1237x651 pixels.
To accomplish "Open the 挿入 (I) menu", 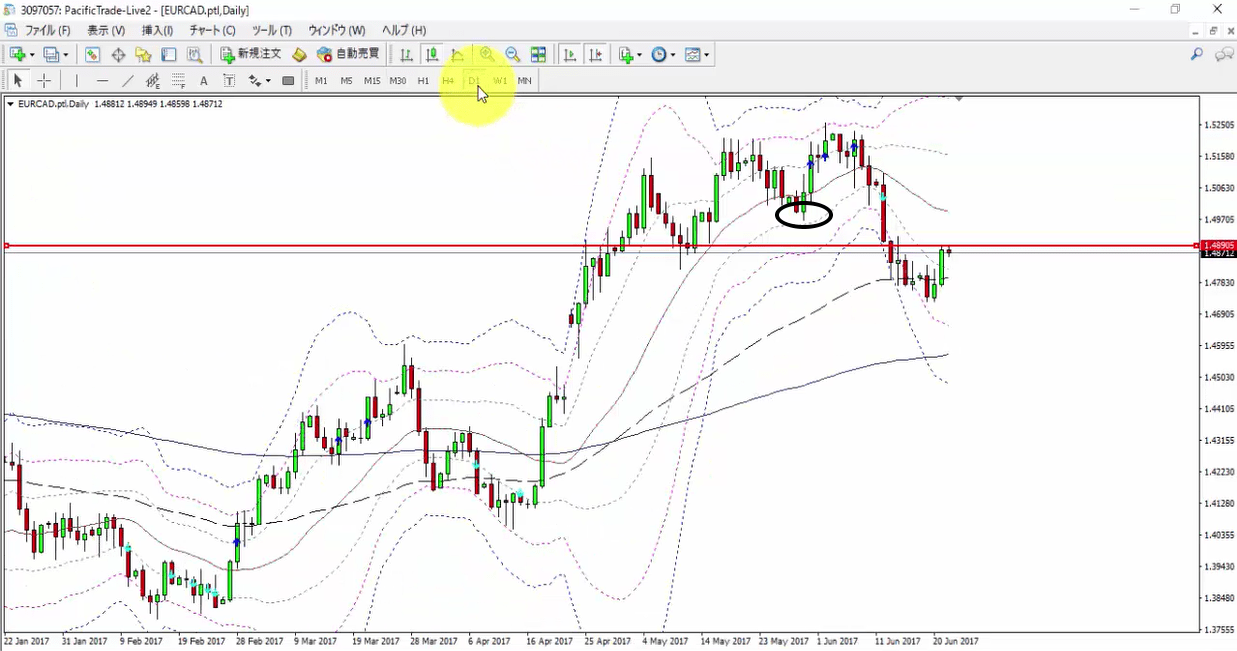I will click(157, 30).
